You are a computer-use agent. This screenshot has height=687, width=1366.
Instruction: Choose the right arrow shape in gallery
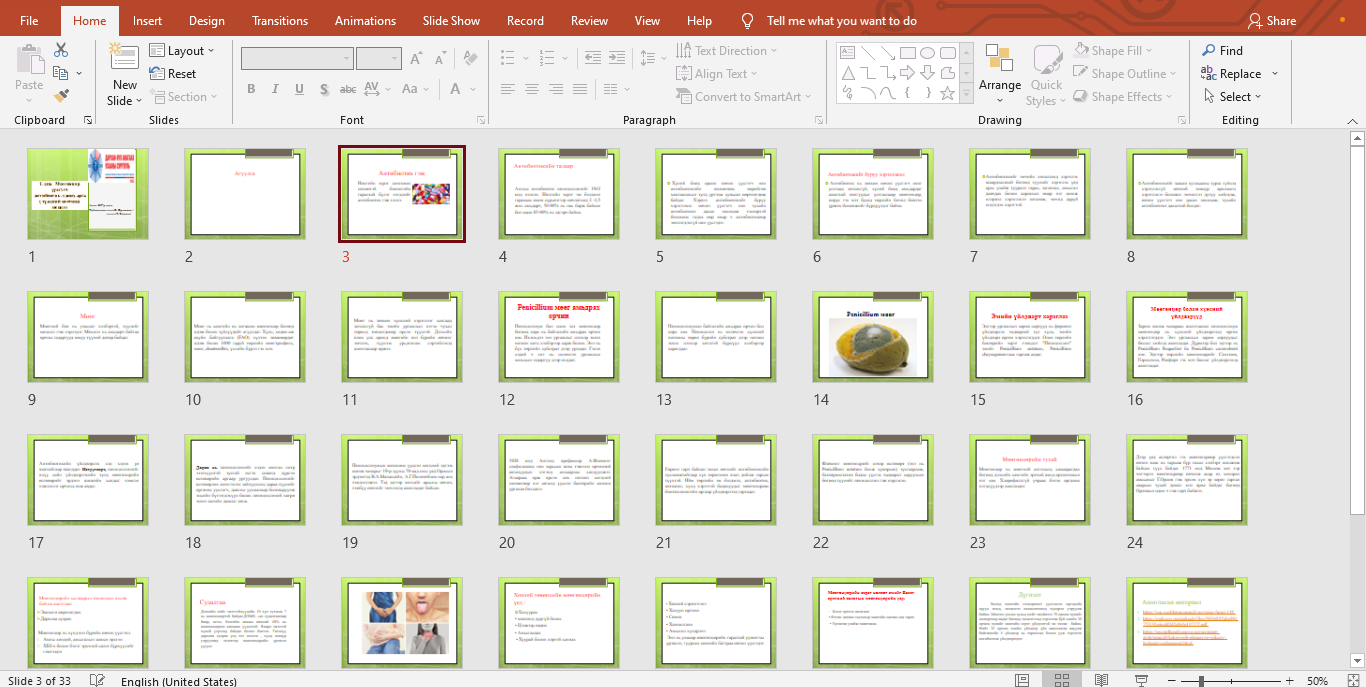click(906, 73)
